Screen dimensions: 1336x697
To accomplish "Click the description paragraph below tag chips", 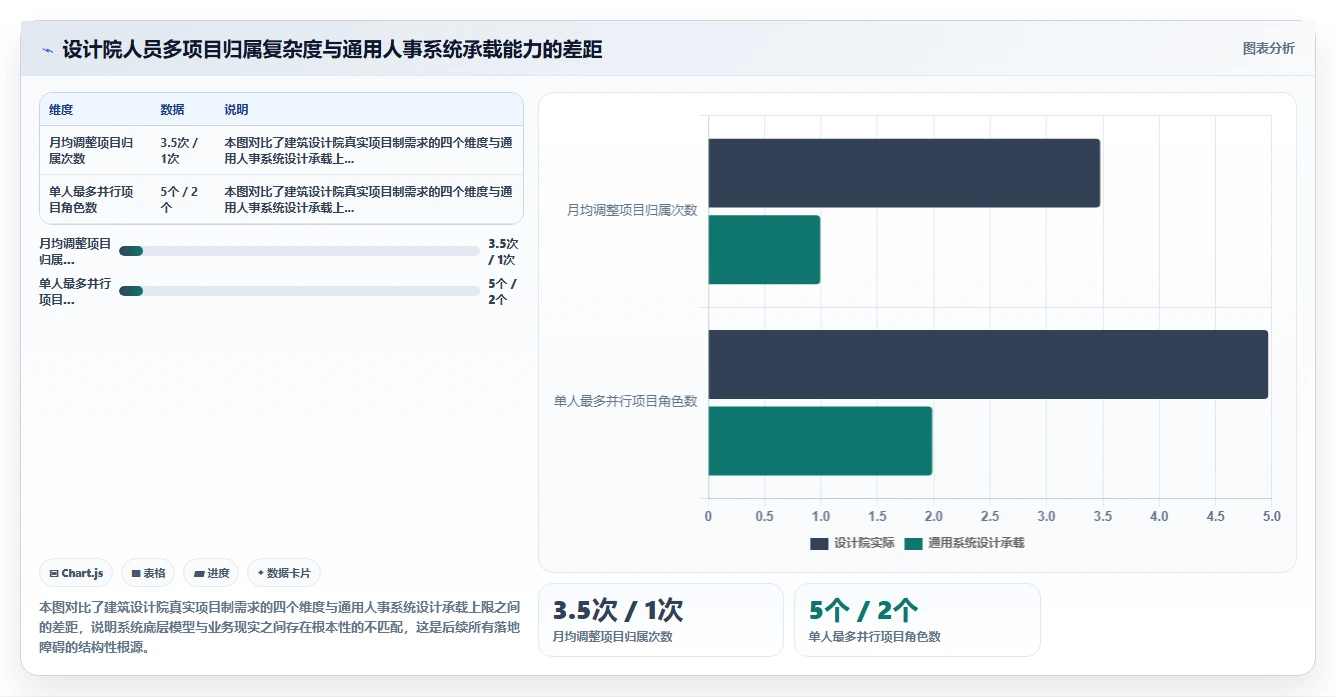I will coord(280,627).
